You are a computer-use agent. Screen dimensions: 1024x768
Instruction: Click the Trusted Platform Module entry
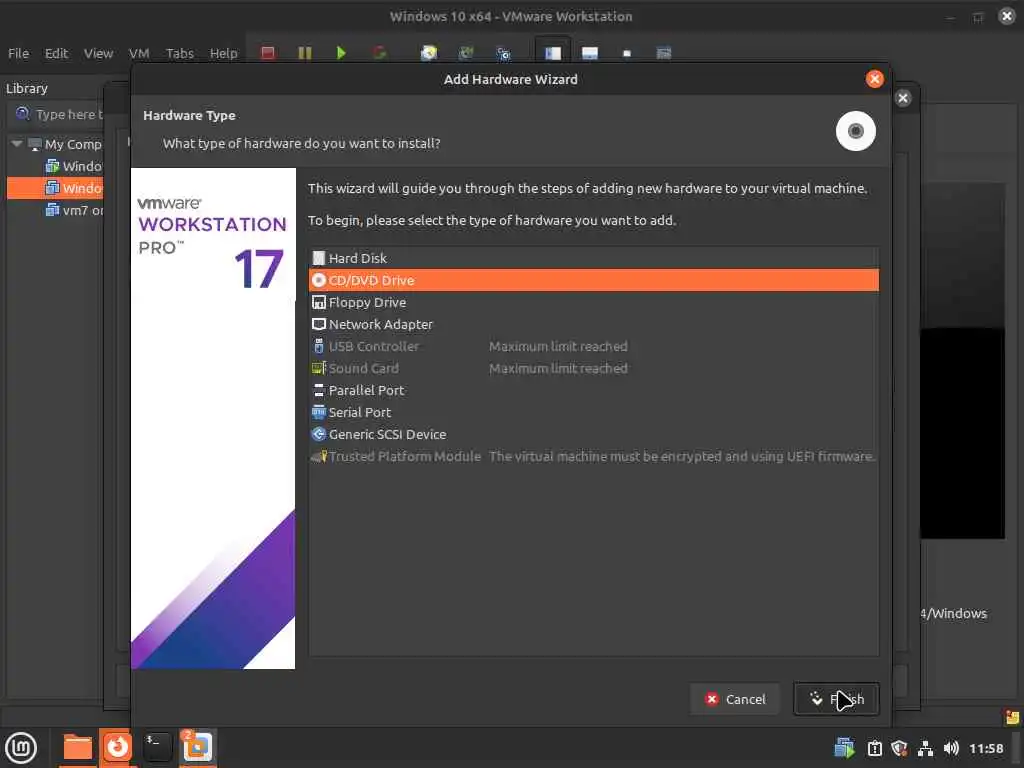pos(593,456)
